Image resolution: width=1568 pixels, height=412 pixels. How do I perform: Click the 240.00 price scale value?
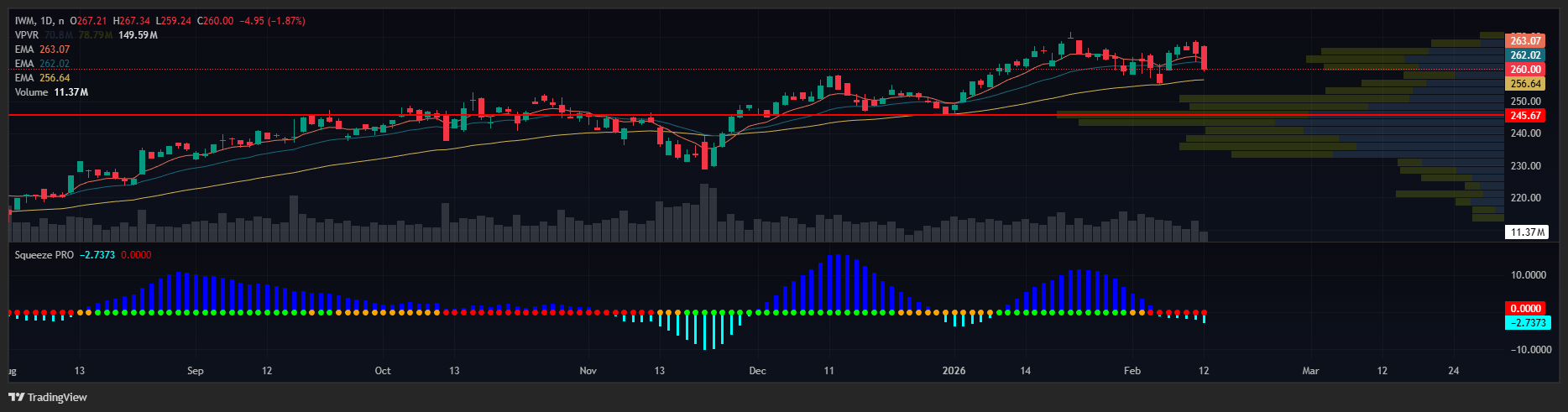click(x=1525, y=133)
